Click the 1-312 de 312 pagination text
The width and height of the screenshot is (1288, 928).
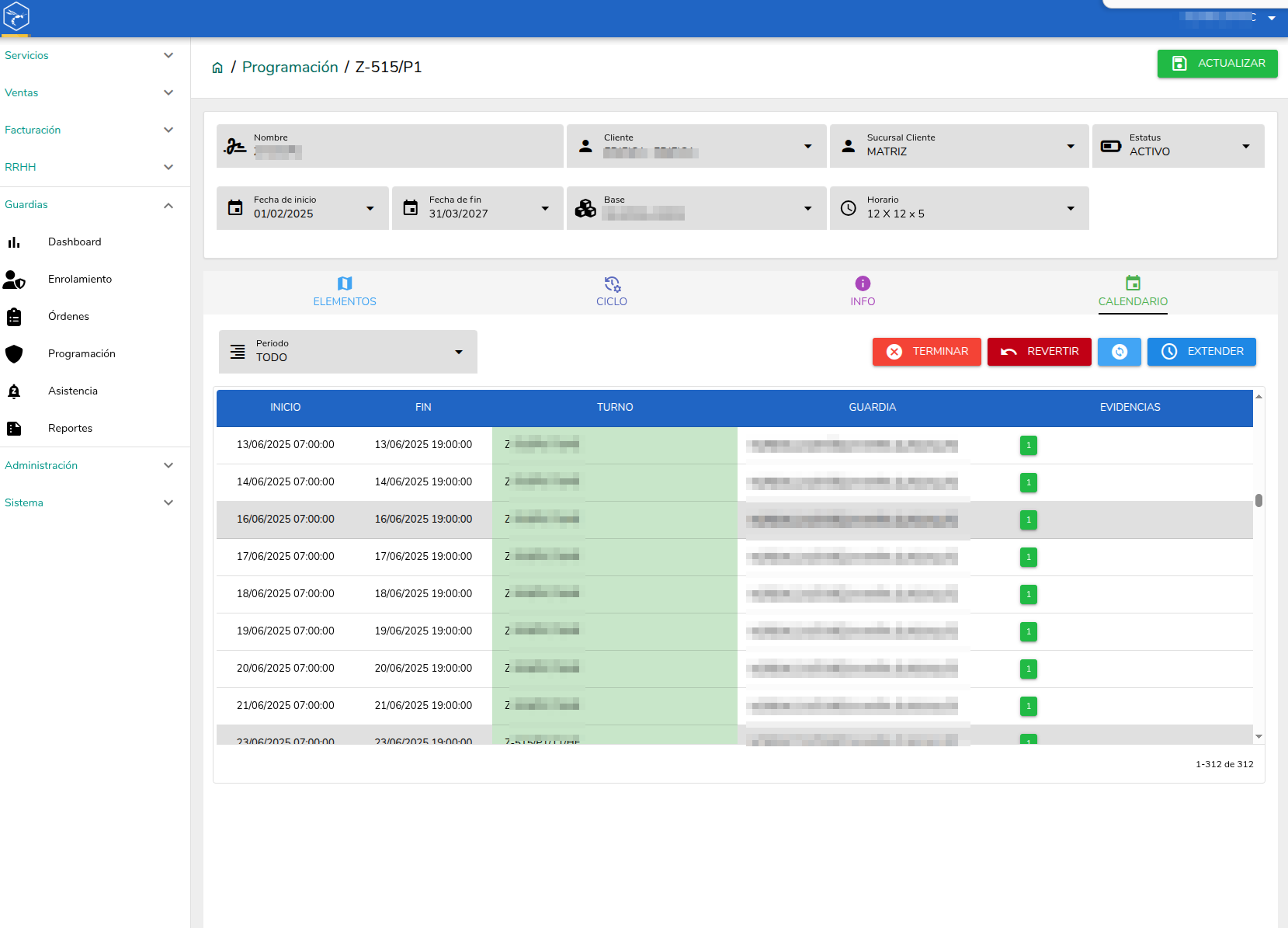(1224, 764)
